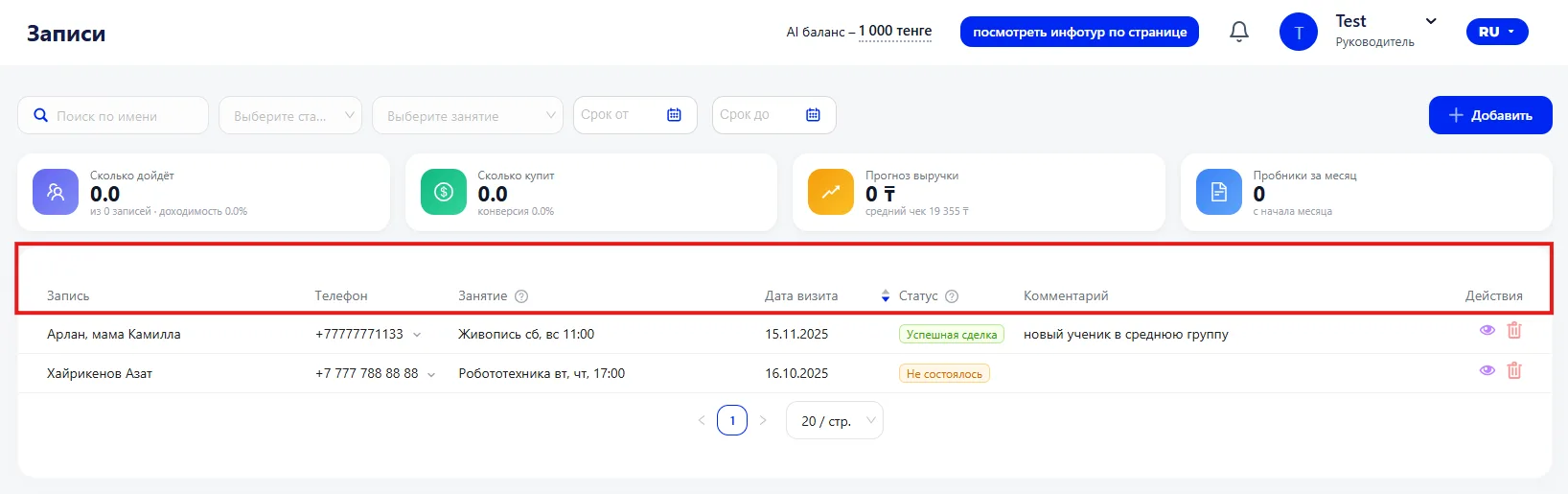
Task: Click the next page arrow
Action: coord(763,420)
